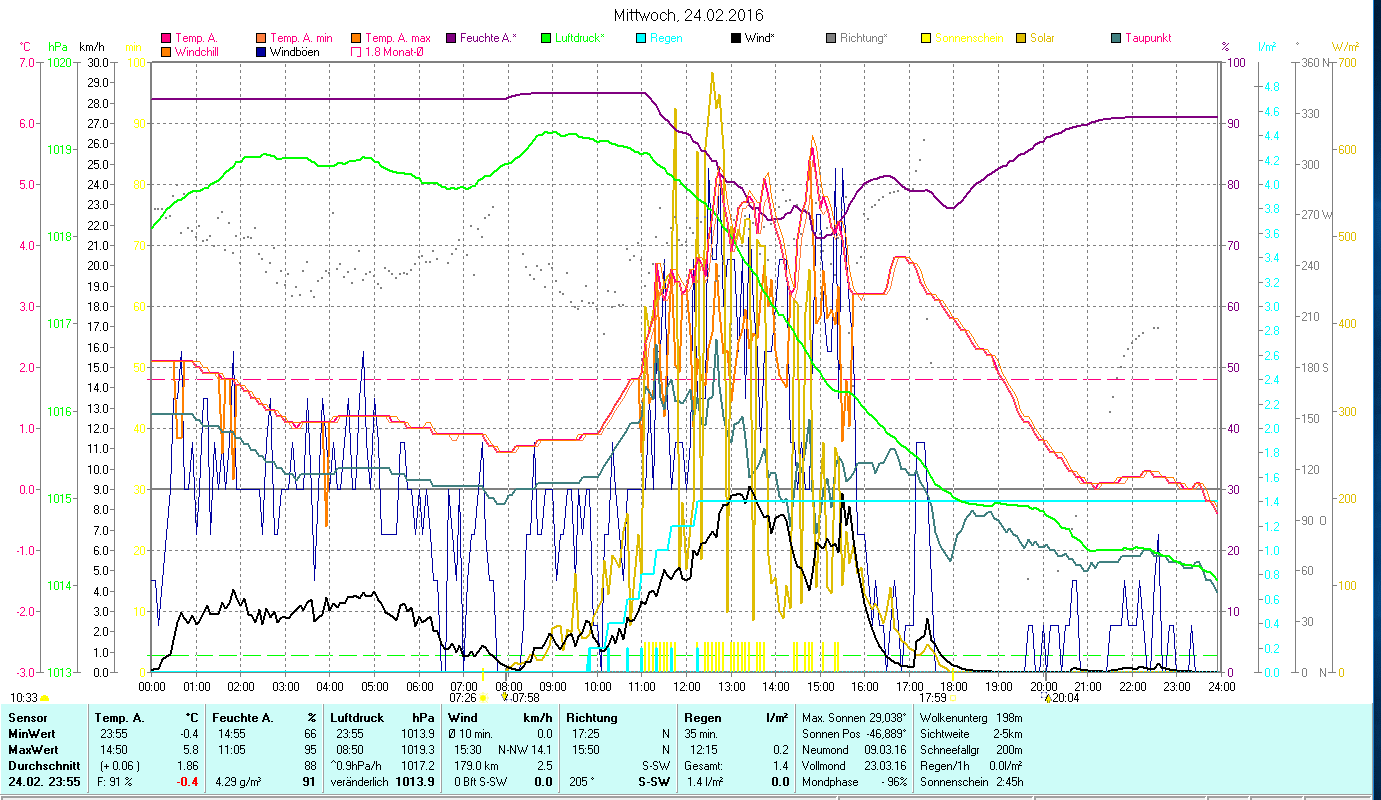Click the Feuchte A.* legend label
1381x800 pixels.
click(x=488, y=38)
